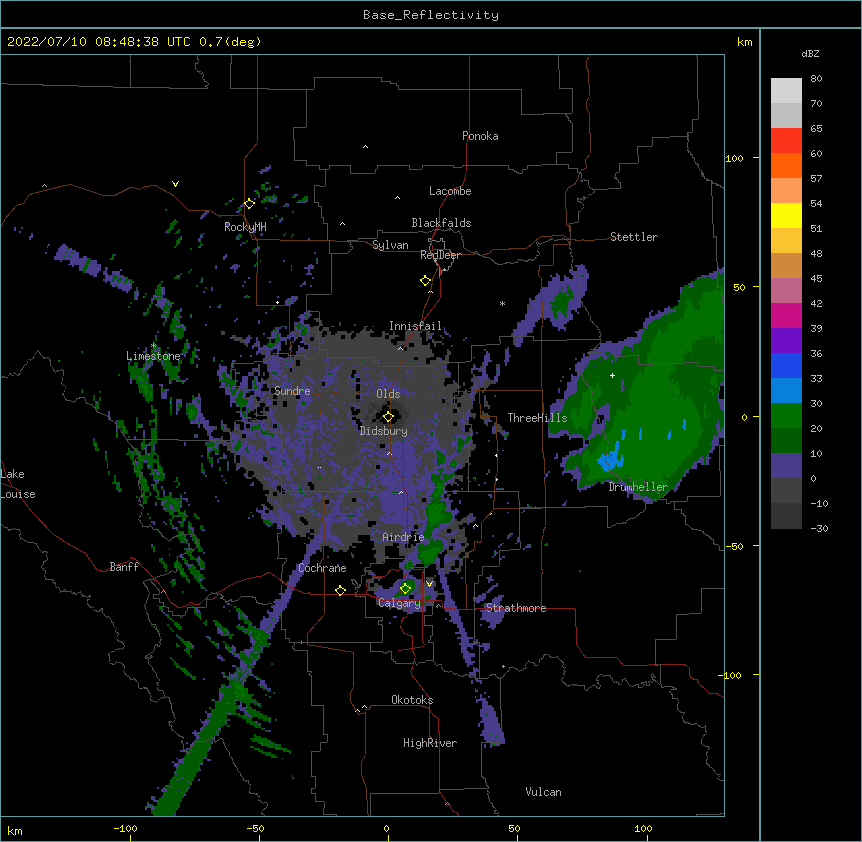Click the Lacombe city label

(x=450, y=191)
